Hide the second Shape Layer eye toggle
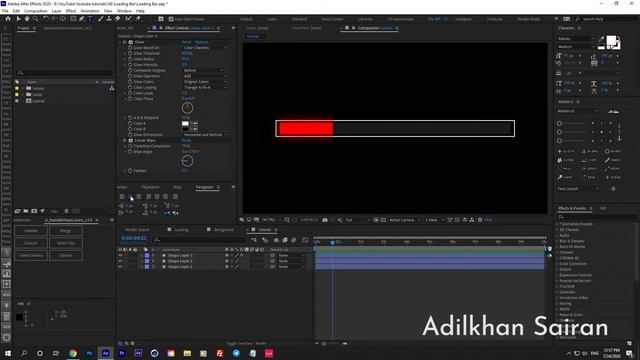Viewport: 640px width, 360px height. tap(120, 261)
